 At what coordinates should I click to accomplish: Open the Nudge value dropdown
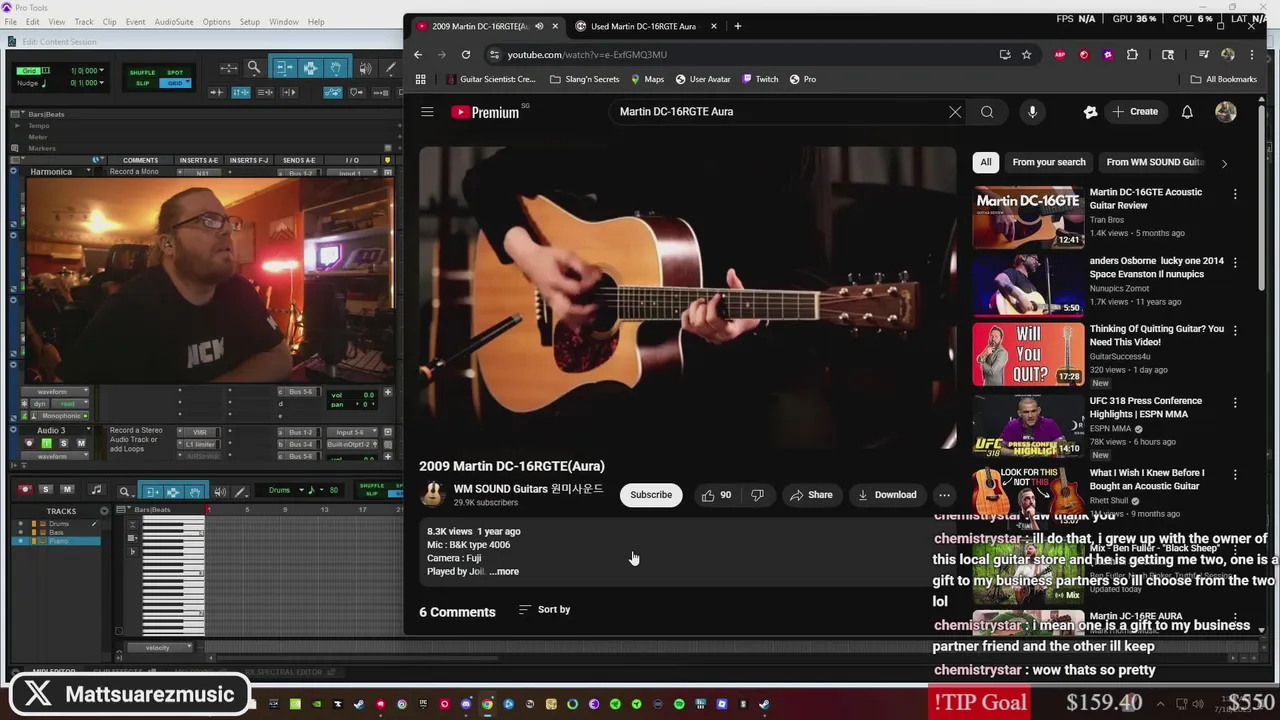tap(103, 83)
